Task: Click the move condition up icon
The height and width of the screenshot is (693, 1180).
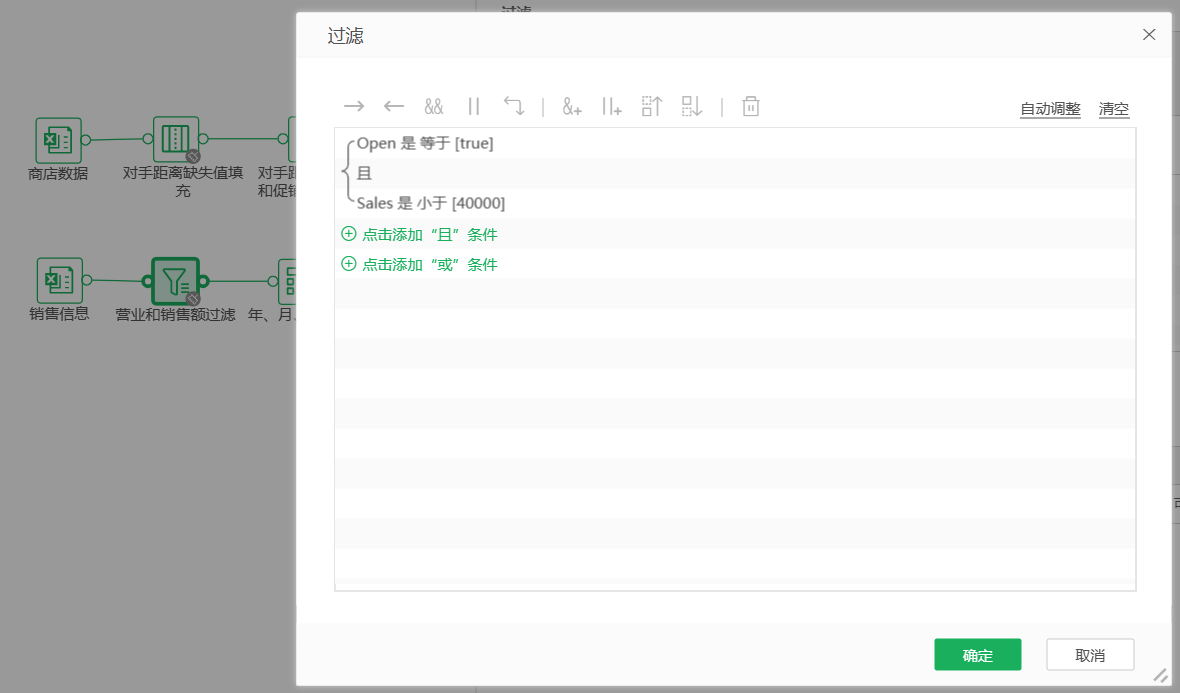Action: [651, 106]
